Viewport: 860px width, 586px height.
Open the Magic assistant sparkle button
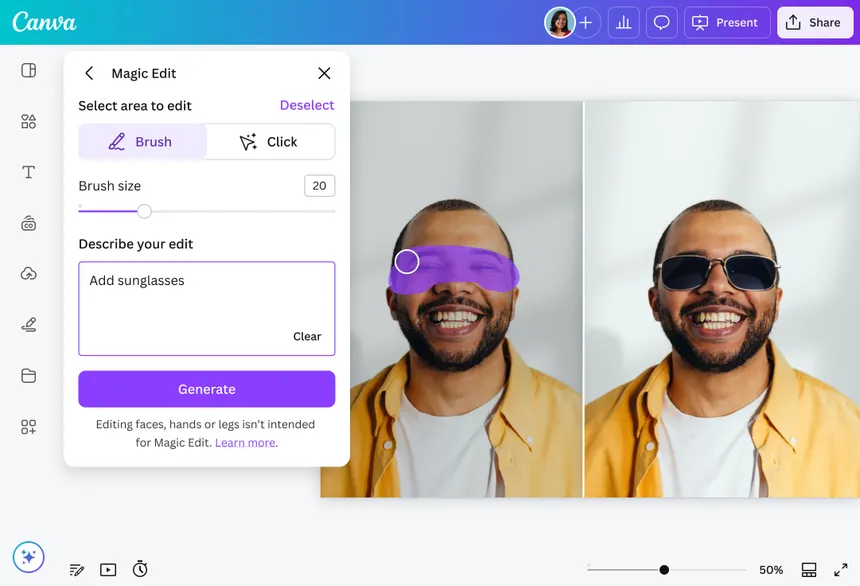28,557
